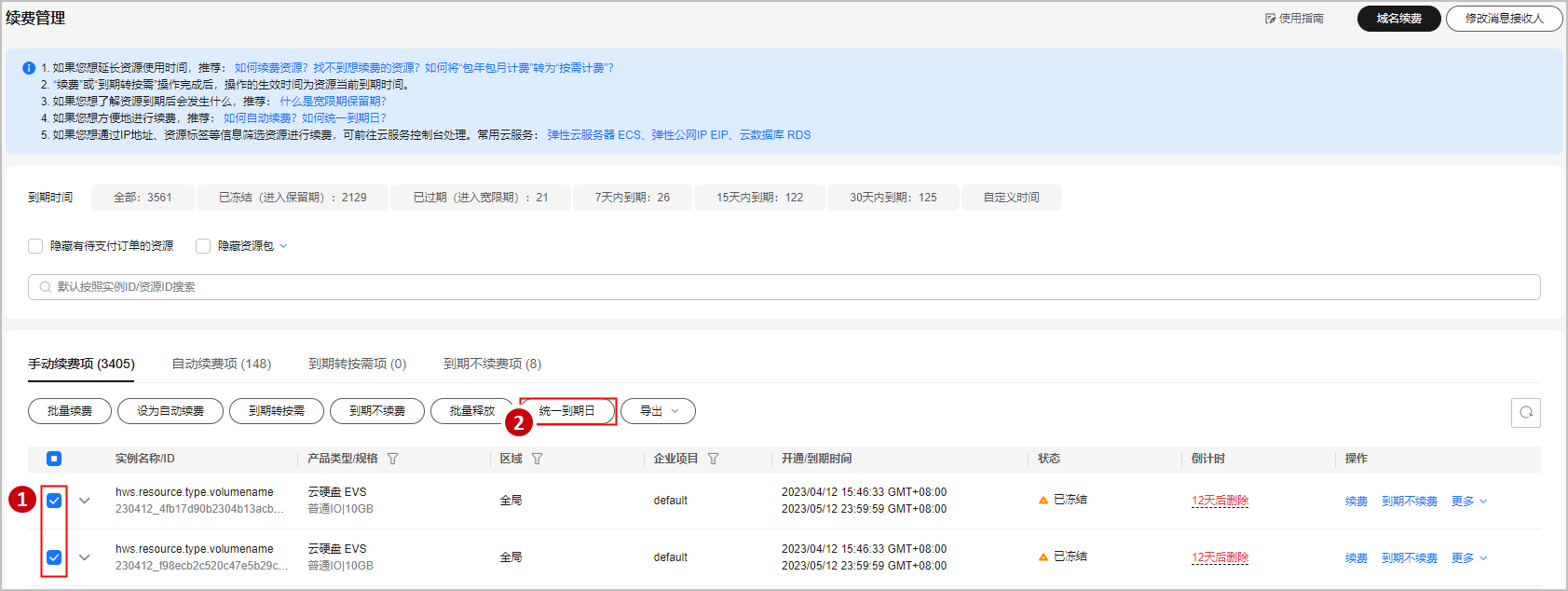Enable 隐藏有待支付订单的资源 checkbox

point(35,246)
